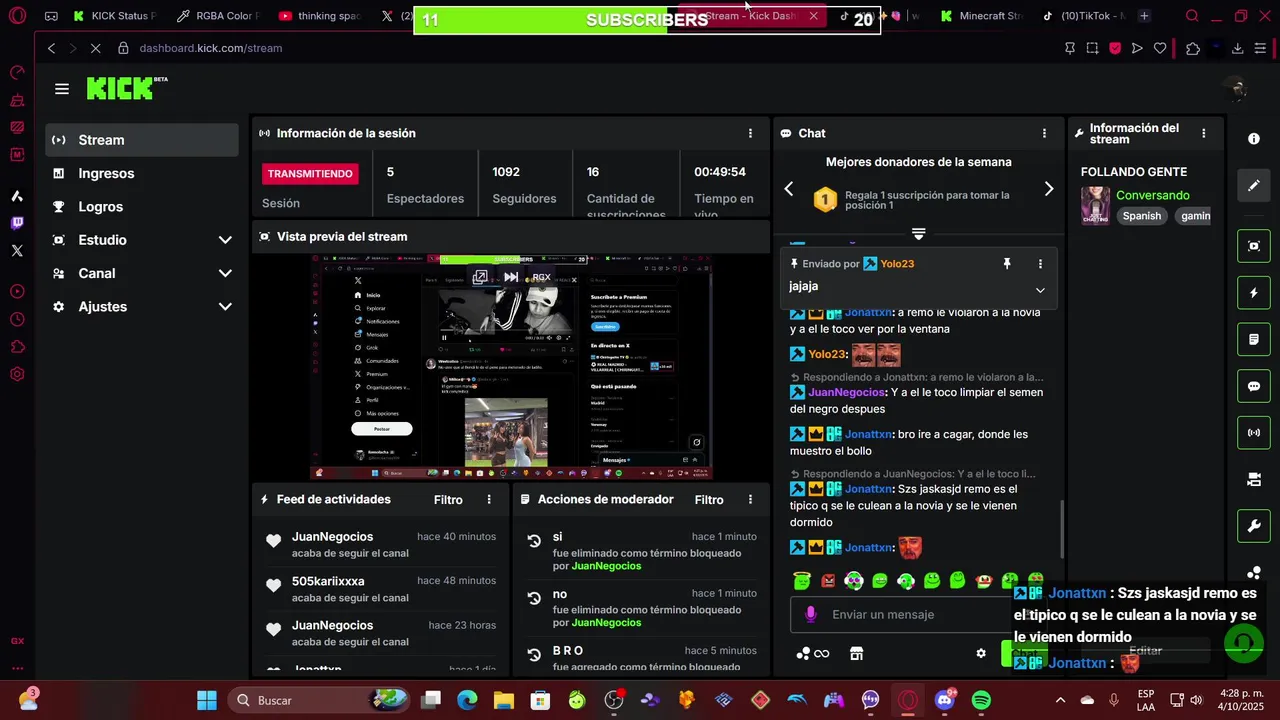Switch to the RGBA Color browser tab
The width and height of the screenshot is (1280, 720).
point(217,16)
